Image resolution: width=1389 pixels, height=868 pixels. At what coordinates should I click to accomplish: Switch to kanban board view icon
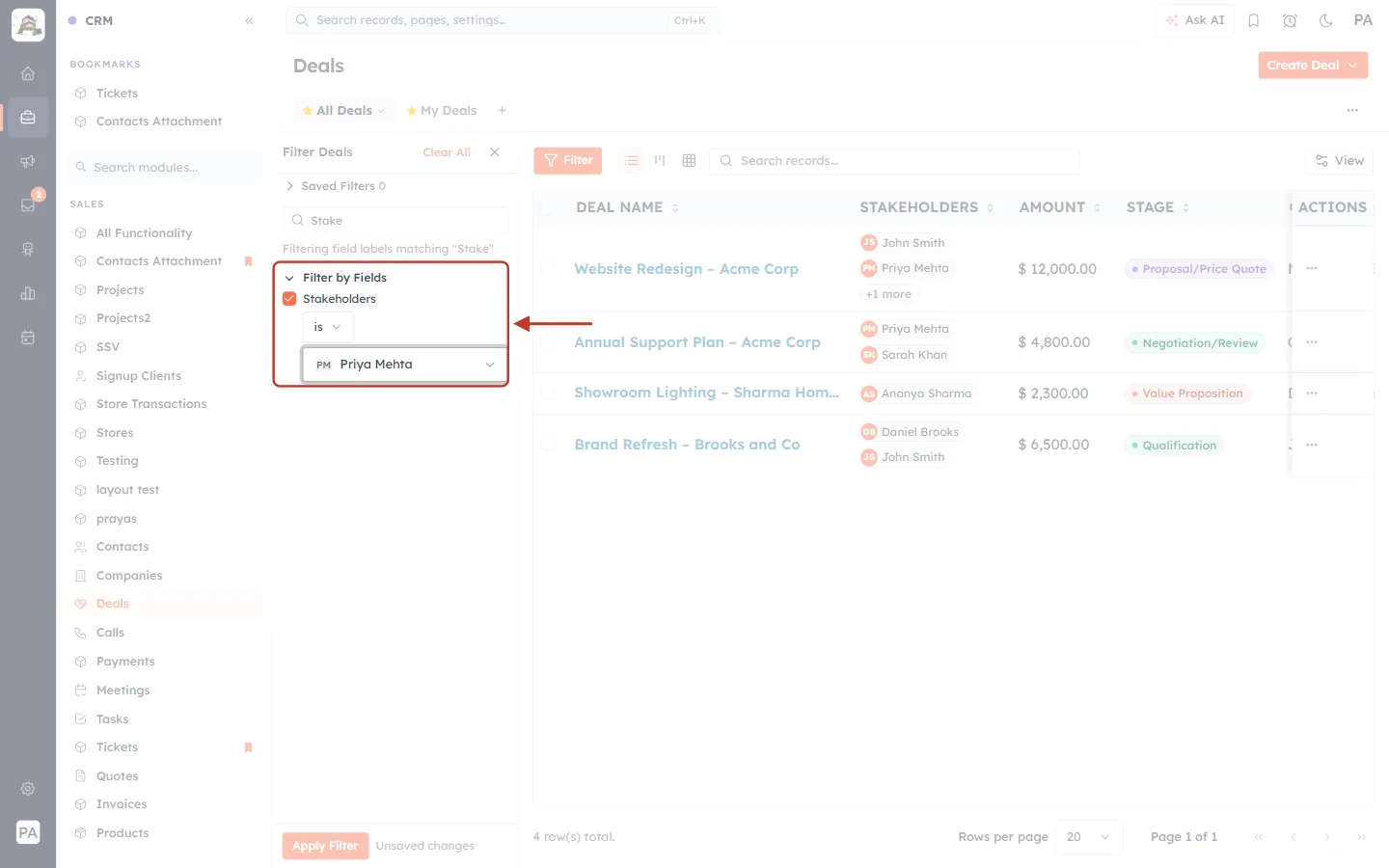tap(660, 160)
